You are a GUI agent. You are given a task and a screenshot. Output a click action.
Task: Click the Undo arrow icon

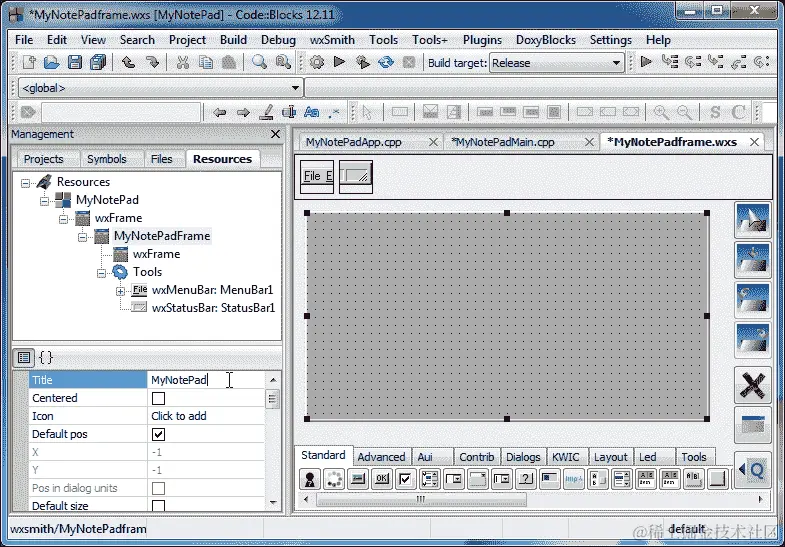coord(129,62)
